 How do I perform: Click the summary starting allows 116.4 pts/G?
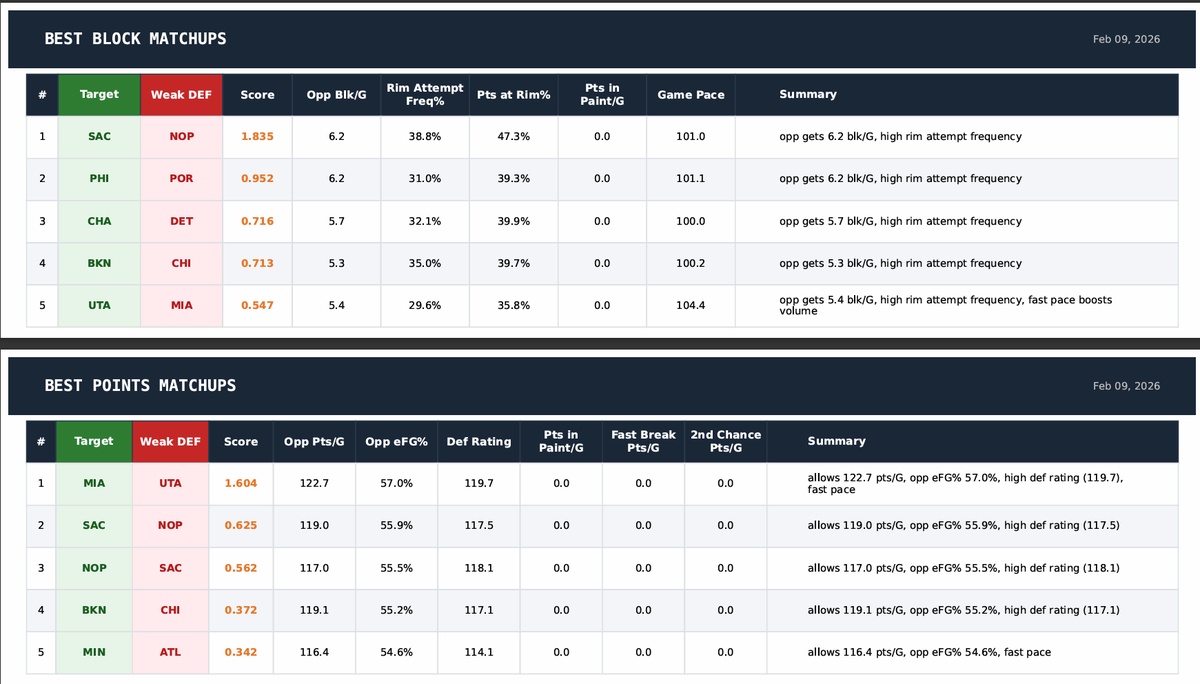pos(929,652)
